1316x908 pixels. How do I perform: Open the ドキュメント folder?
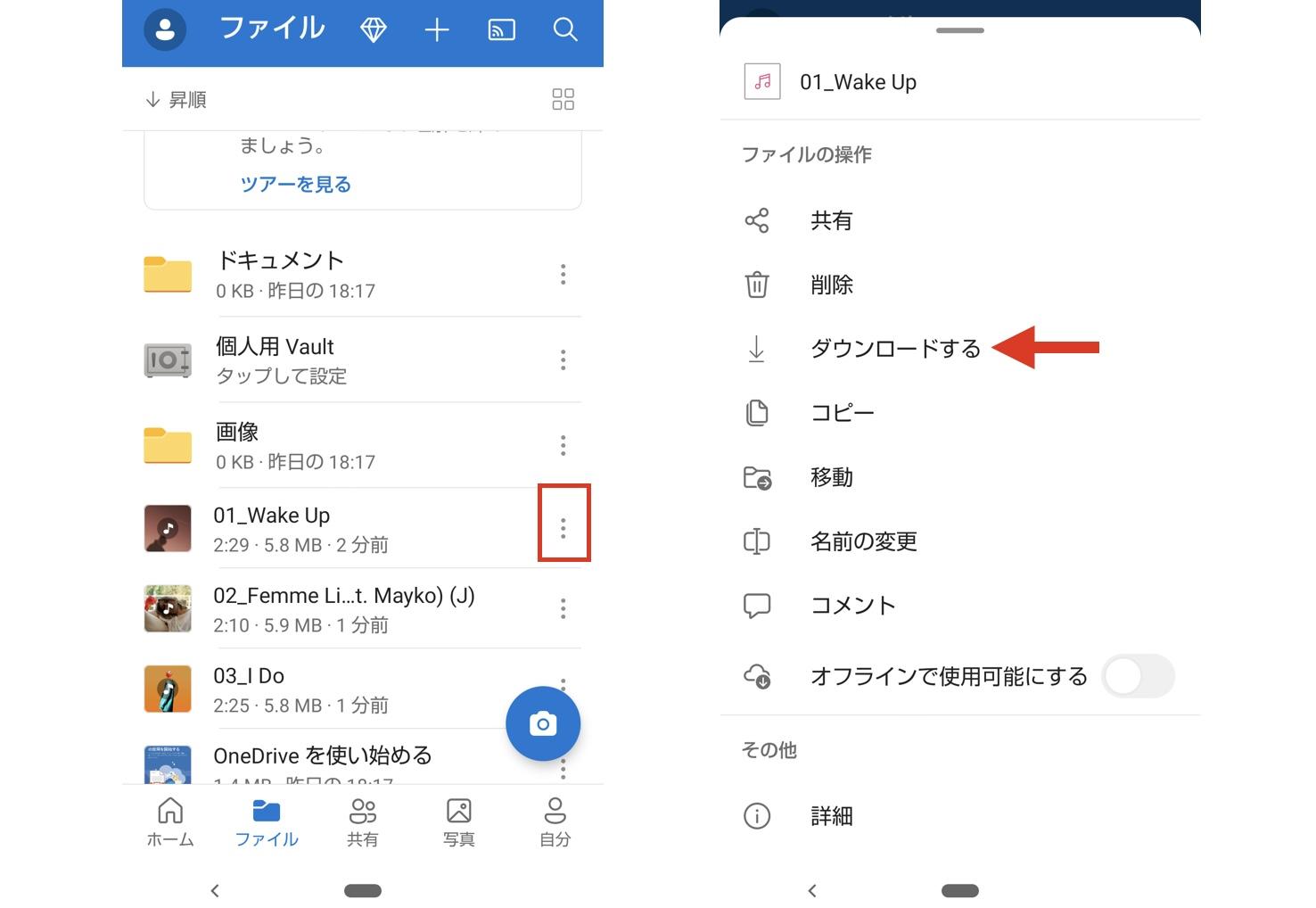(x=363, y=274)
